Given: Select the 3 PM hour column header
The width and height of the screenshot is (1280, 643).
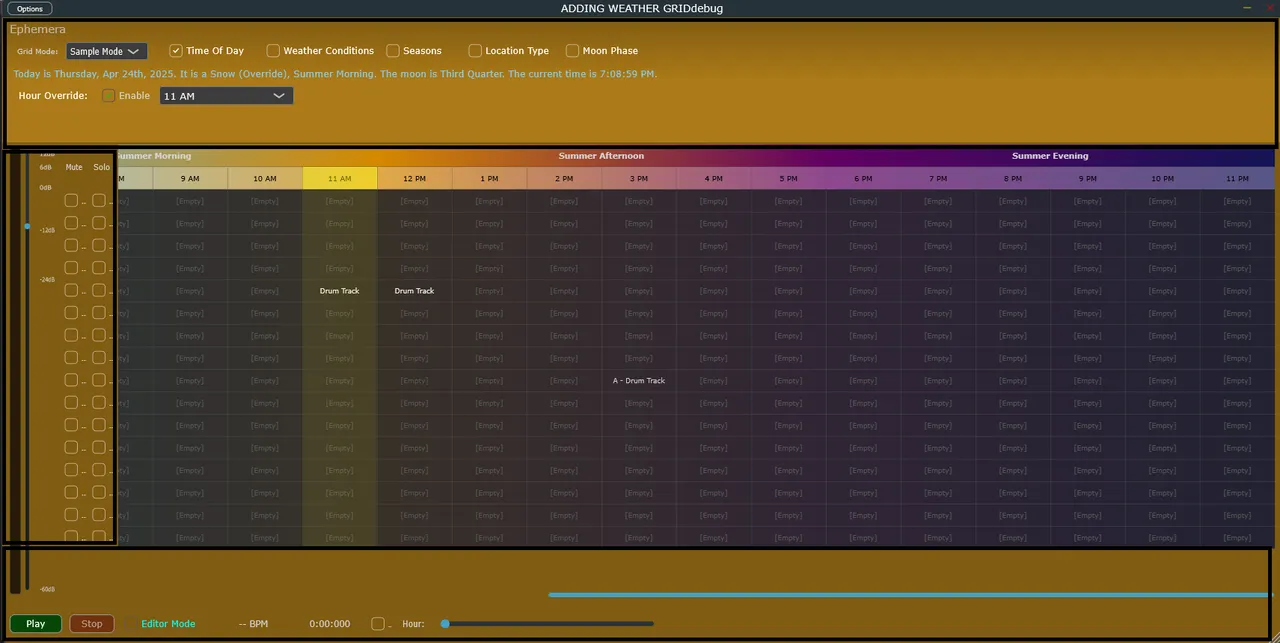Looking at the screenshot, I should point(639,178).
